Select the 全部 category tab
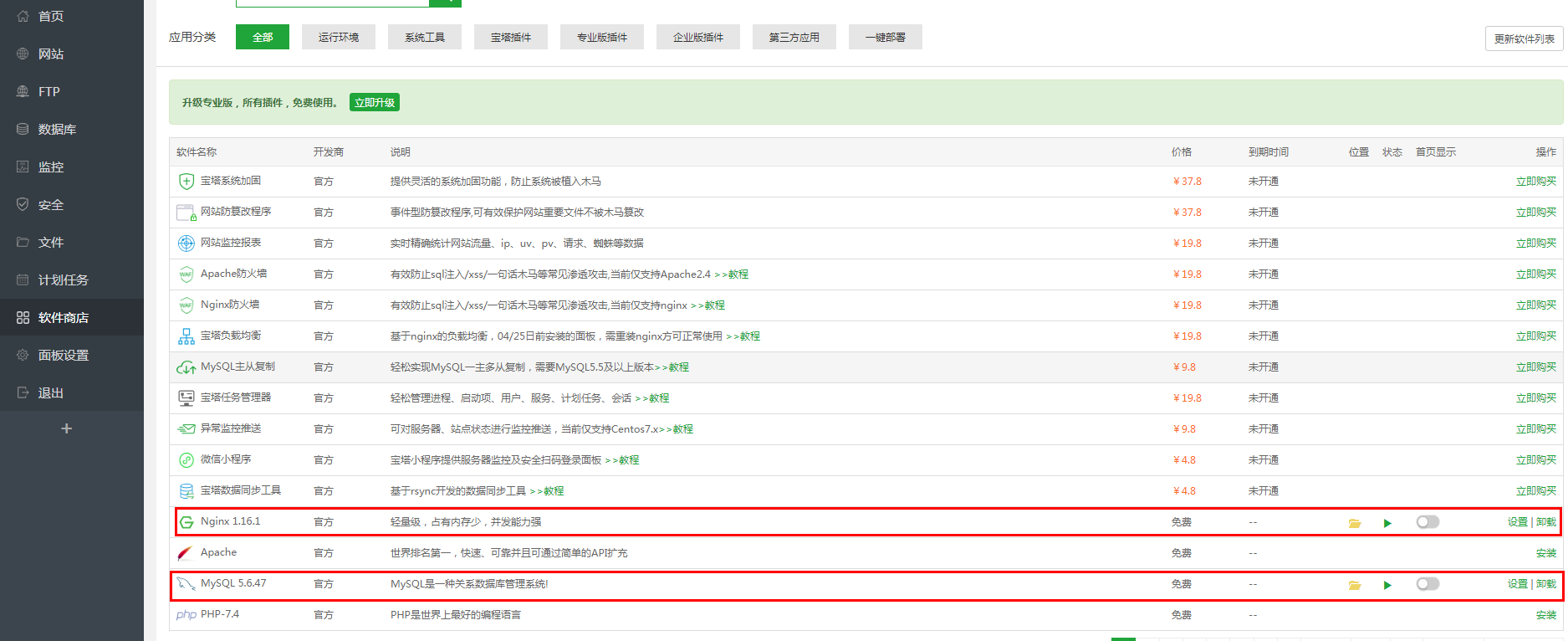The width and height of the screenshot is (1568, 641). pos(263,37)
